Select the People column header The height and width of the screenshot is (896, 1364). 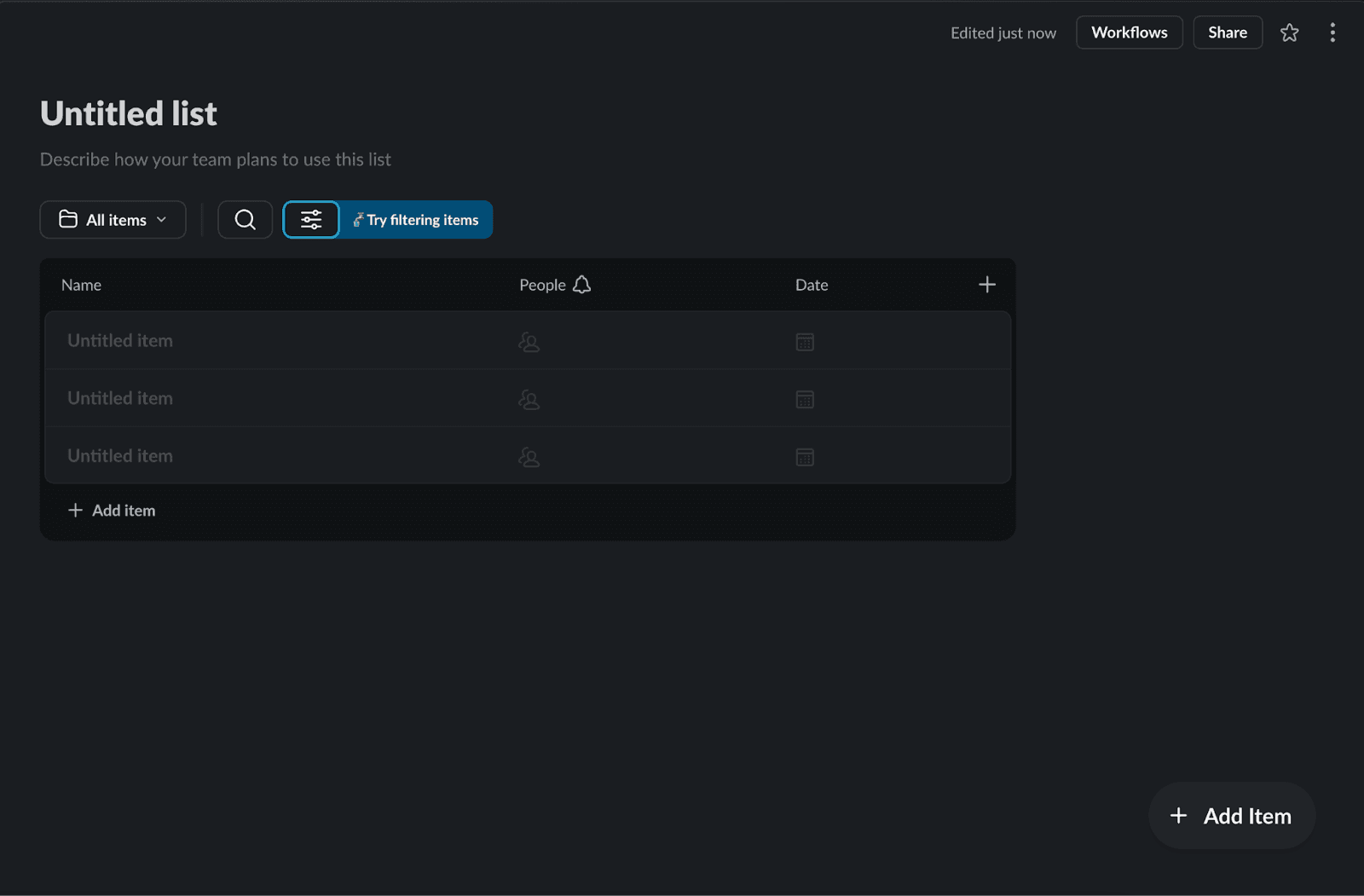coord(542,285)
